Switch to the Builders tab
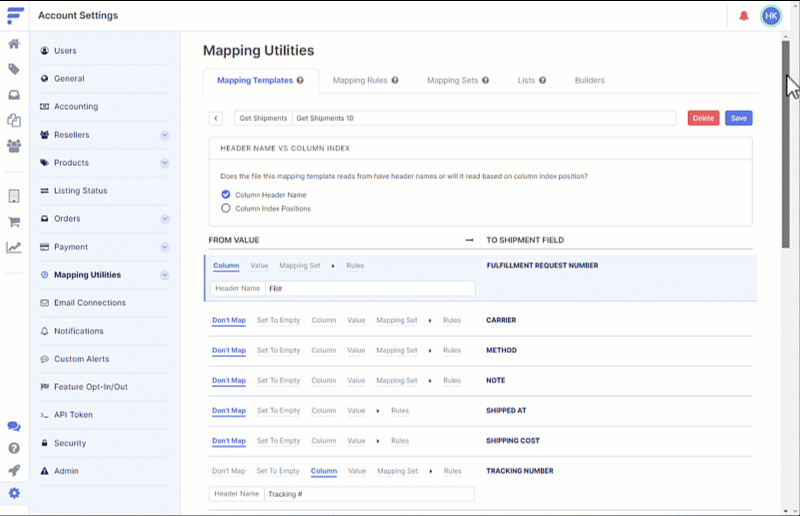The height and width of the screenshot is (516, 800). (589, 80)
